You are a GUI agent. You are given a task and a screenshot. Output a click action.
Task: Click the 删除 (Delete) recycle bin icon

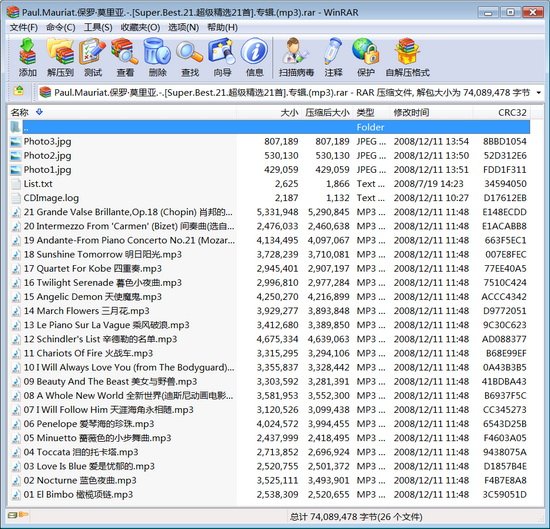point(157,51)
